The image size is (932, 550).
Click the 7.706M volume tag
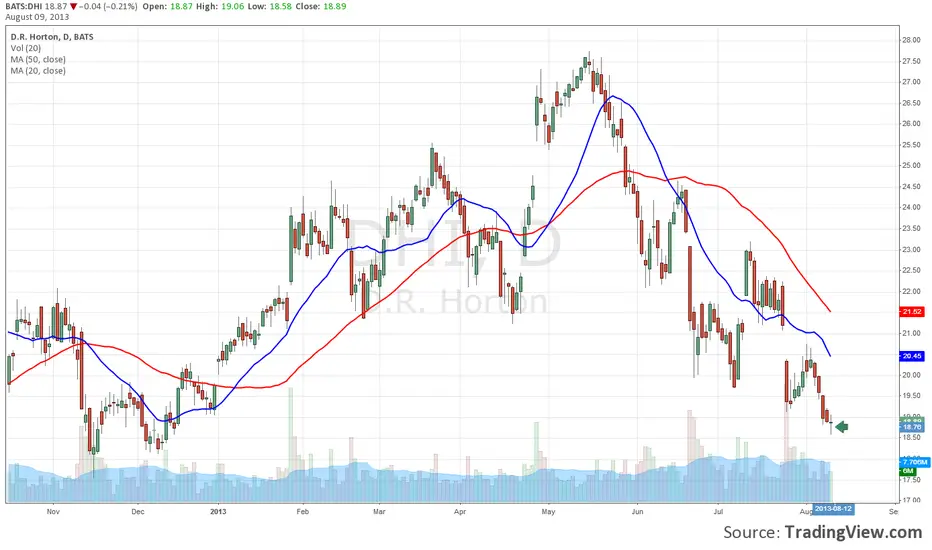pos(914,462)
